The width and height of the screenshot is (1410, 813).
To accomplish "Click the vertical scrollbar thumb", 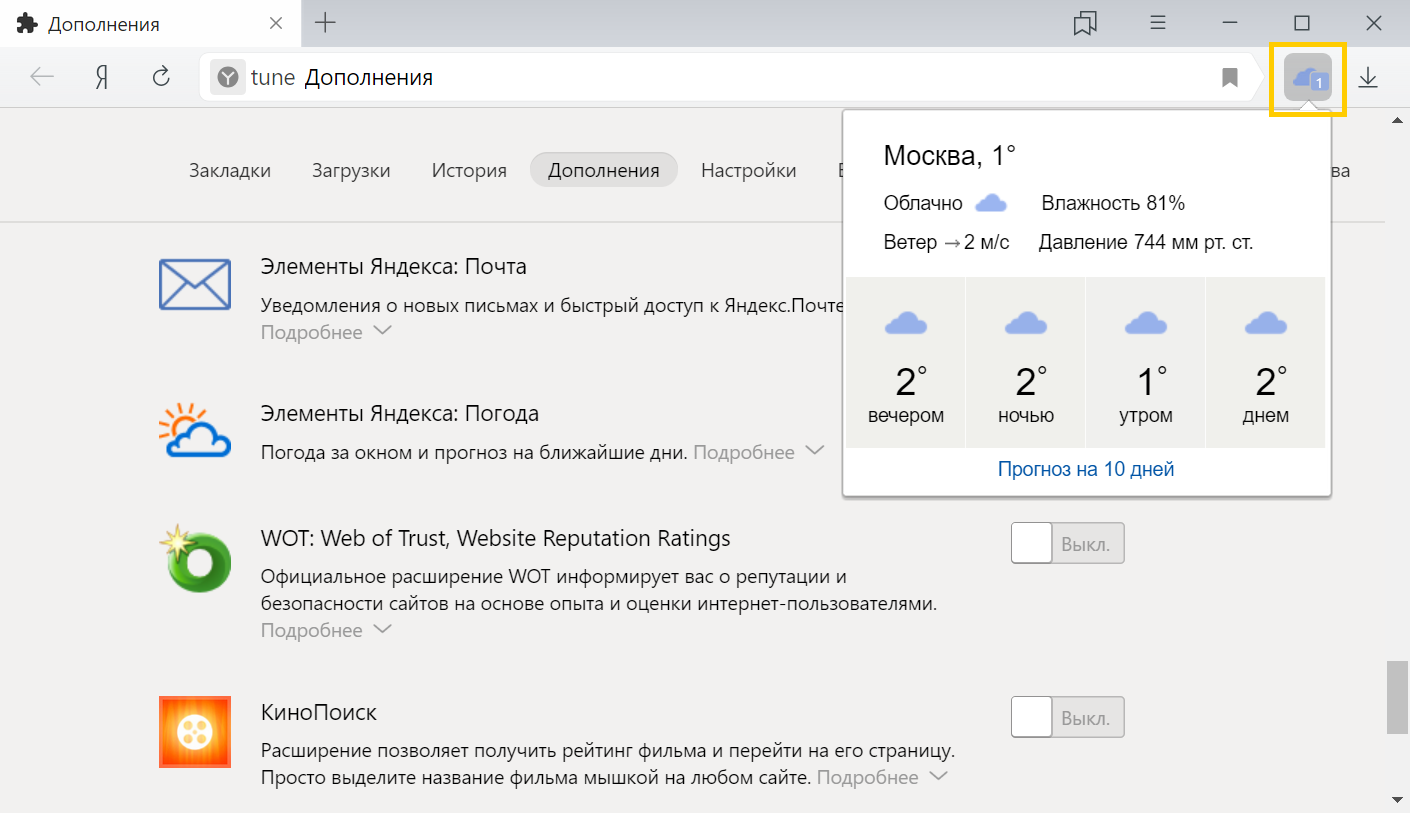I will point(1396,697).
